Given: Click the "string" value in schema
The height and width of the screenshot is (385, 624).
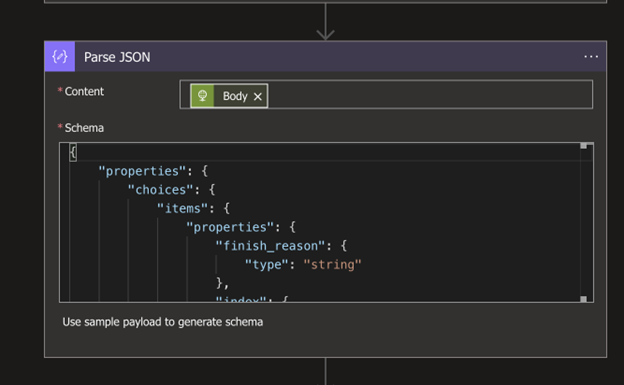Looking at the screenshot, I should point(332,264).
